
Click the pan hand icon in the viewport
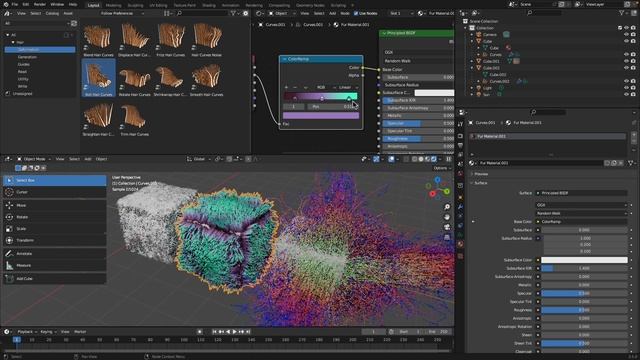tap(447, 217)
